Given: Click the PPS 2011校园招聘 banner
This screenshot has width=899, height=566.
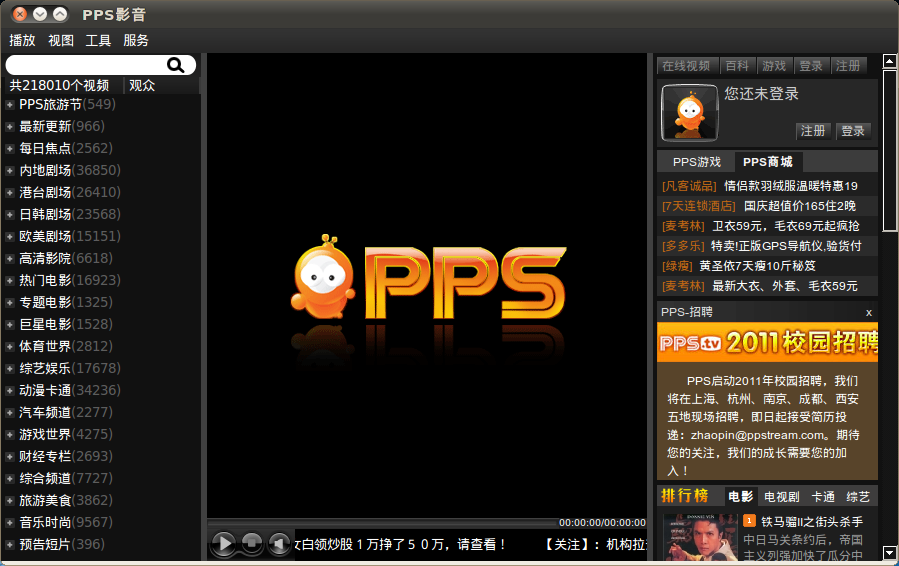Looking at the screenshot, I should 767,342.
